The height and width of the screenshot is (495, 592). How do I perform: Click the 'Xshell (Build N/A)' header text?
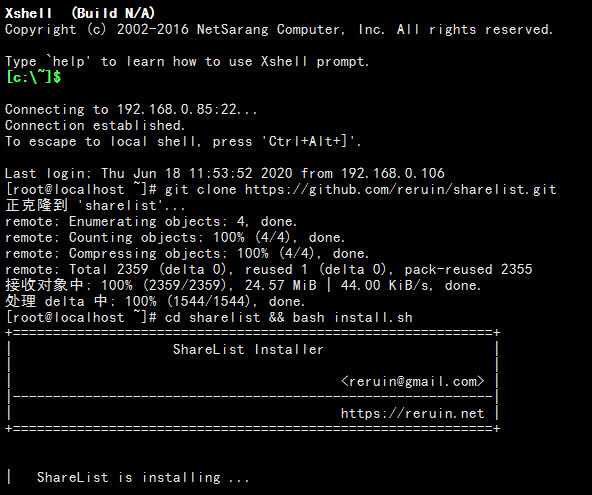point(80,13)
